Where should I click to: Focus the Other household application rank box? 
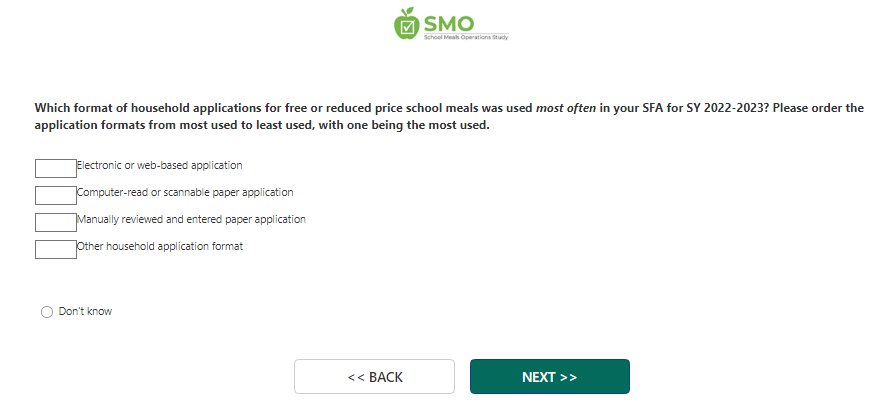pyautogui.click(x=56, y=248)
